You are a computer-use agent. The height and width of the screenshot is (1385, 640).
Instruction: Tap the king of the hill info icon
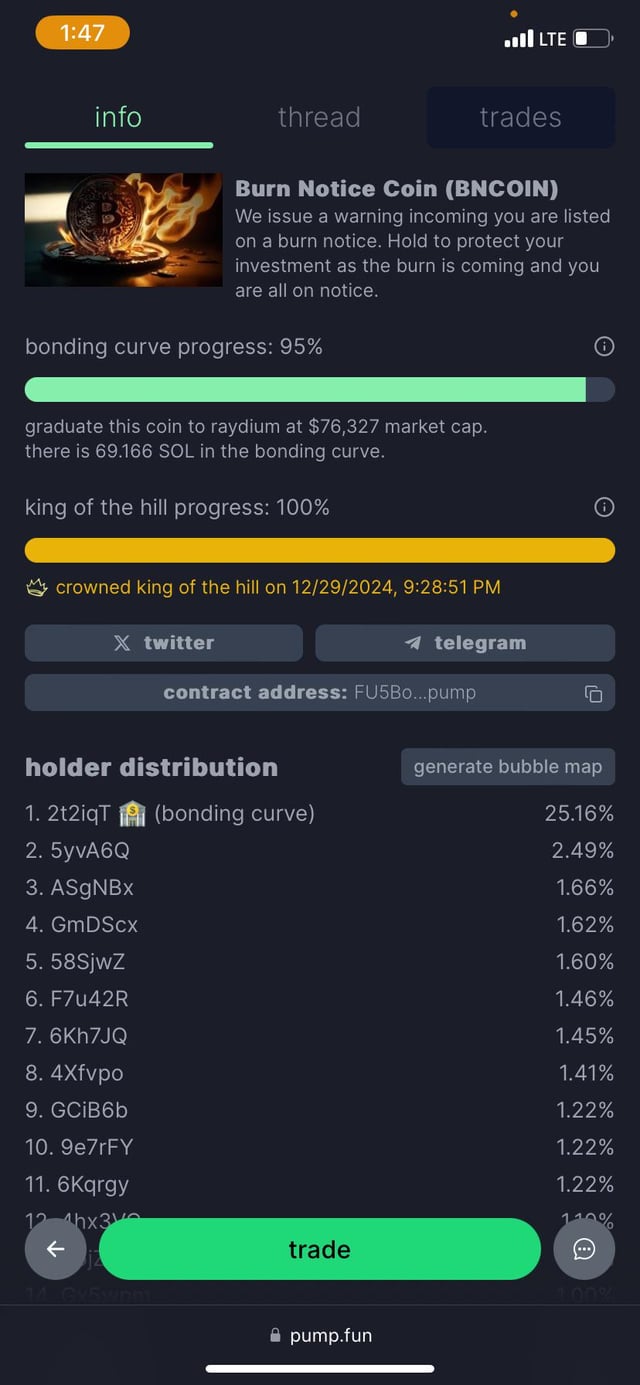coord(604,508)
